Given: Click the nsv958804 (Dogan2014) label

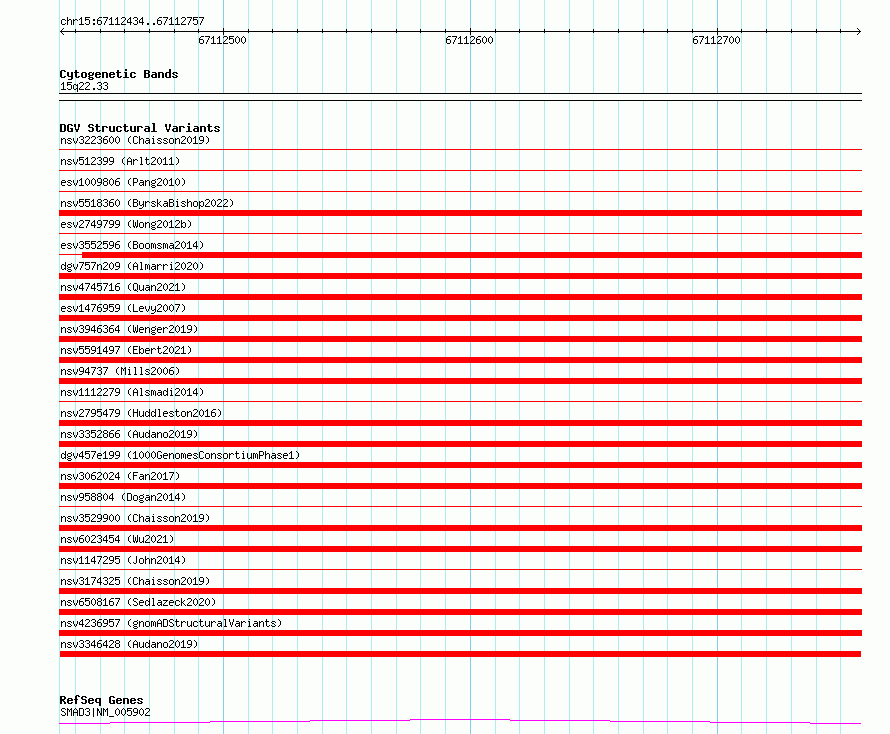Looking at the screenshot, I should 123,497.
